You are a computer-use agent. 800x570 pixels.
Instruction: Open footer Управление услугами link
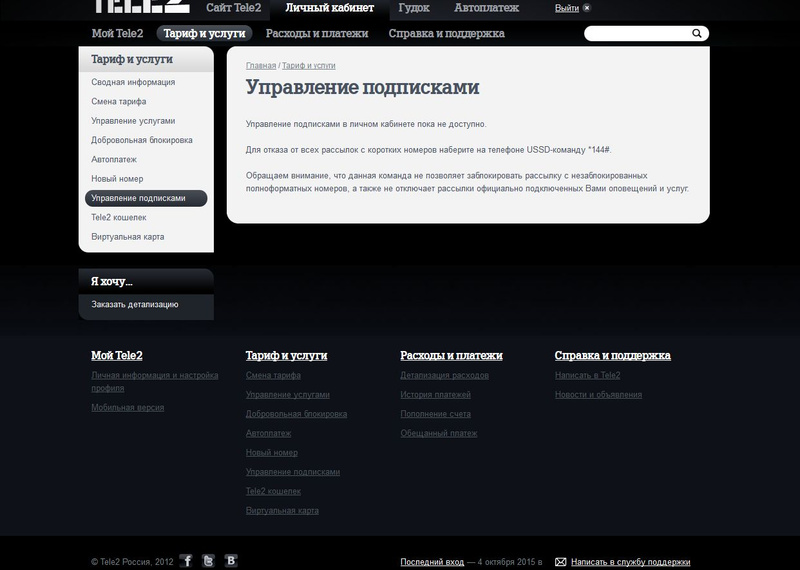[288, 395]
